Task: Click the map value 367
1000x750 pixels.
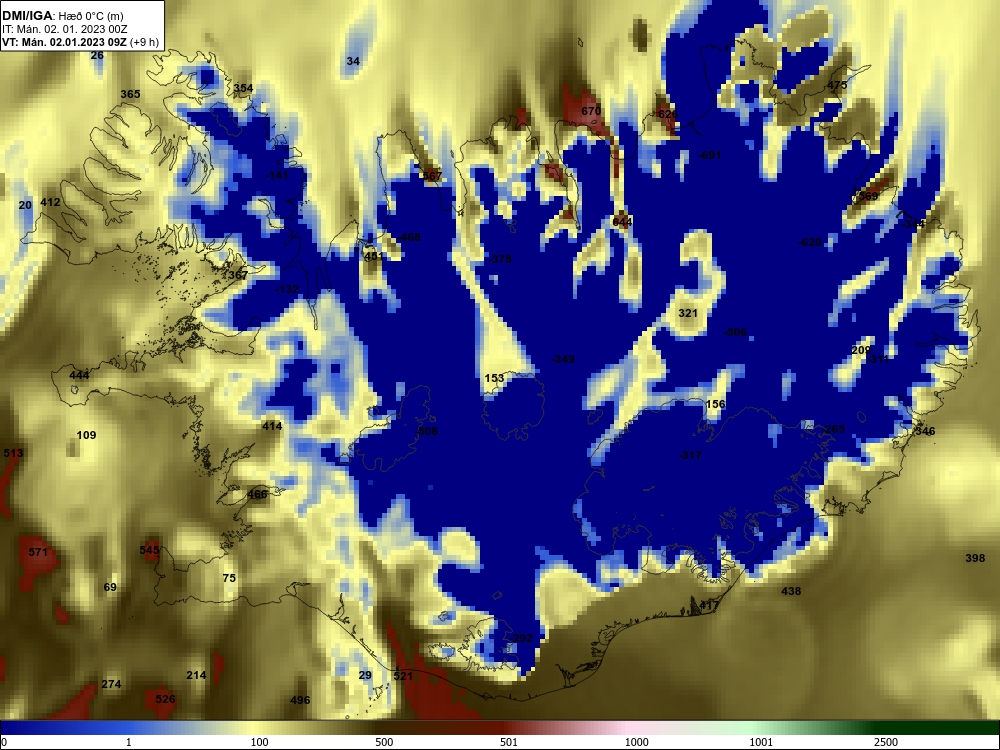Action: [237, 275]
